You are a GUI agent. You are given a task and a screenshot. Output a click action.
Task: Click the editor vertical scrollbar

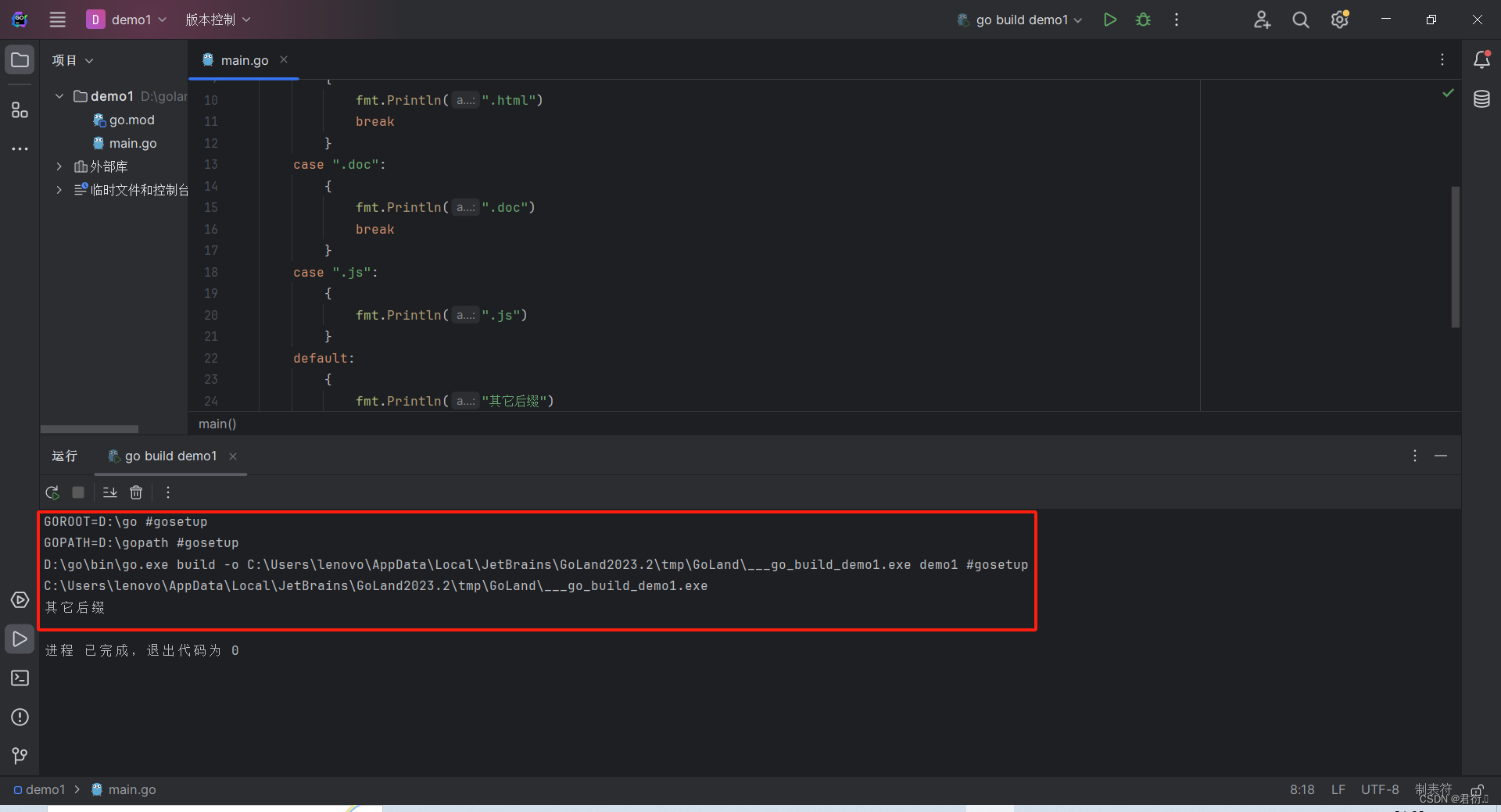coord(1456,256)
